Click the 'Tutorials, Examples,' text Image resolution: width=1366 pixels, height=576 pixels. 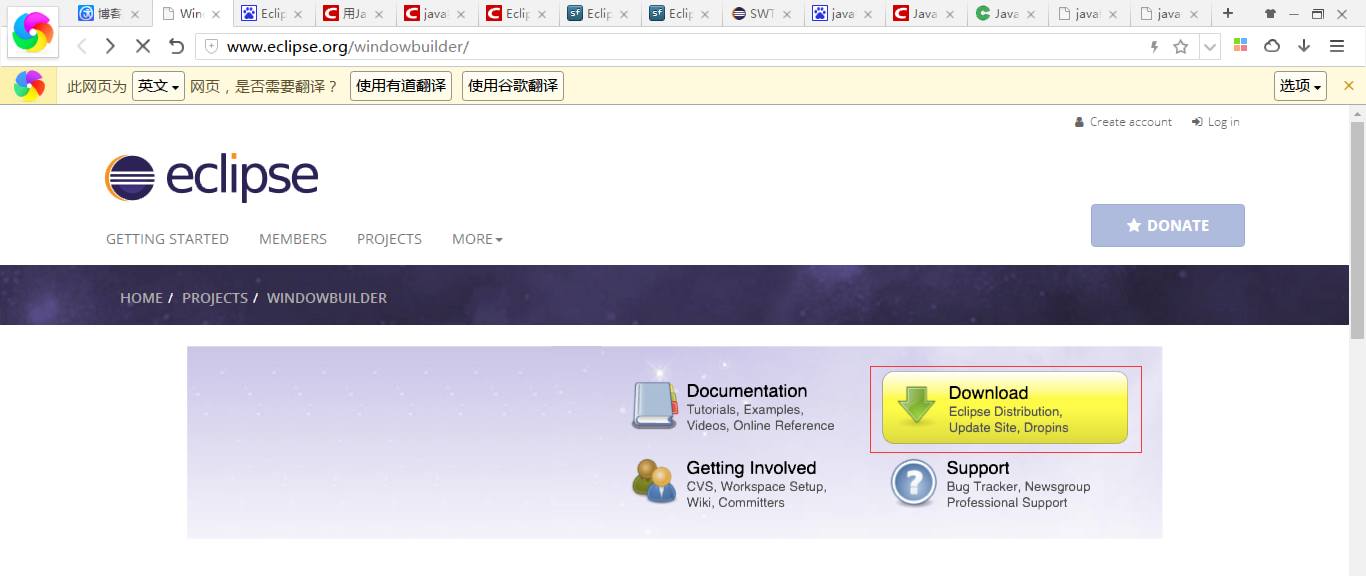[x=744, y=410]
